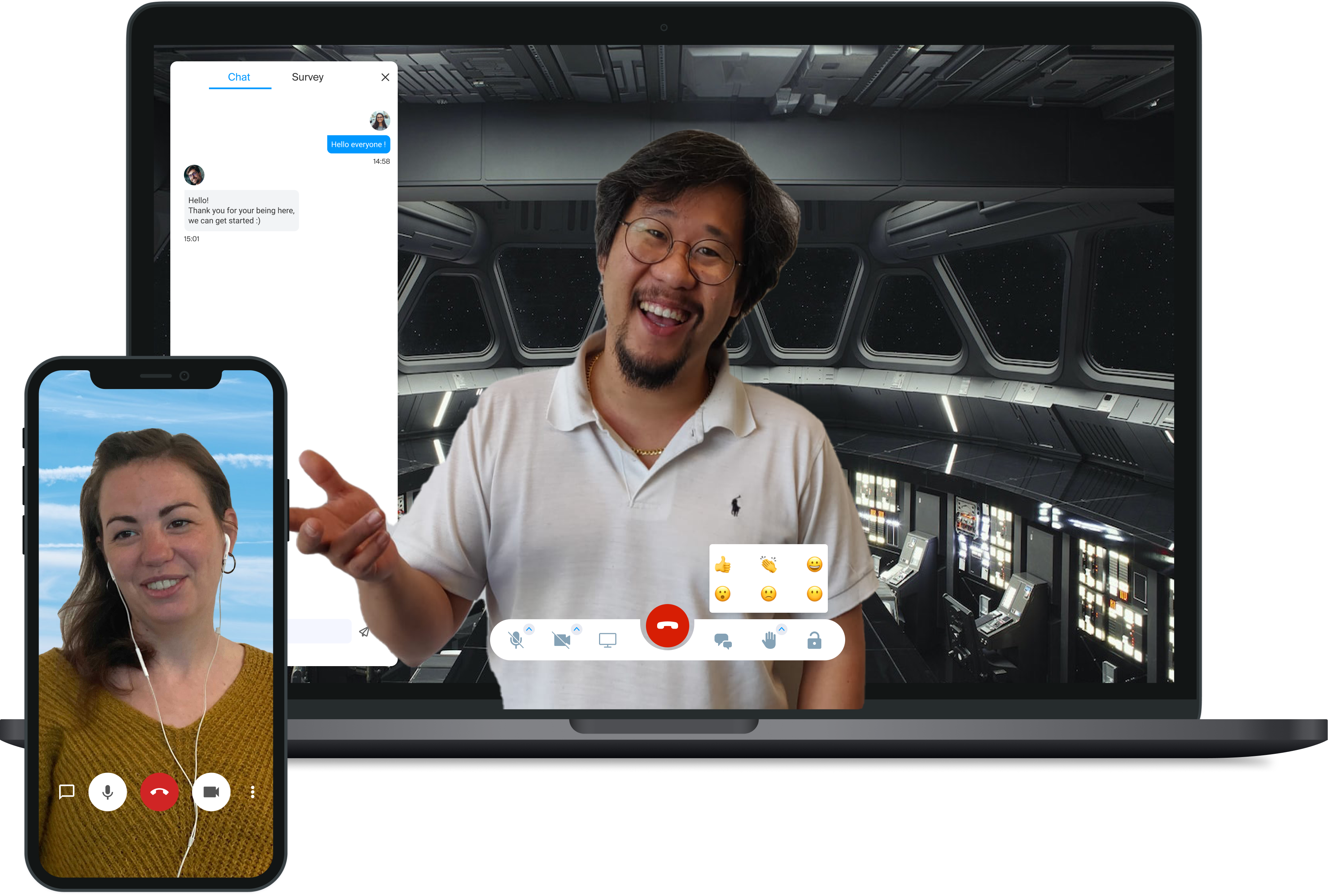The image size is (1328, 896).
Task: Toggle the raise hand feature
Action: point(769,641)
